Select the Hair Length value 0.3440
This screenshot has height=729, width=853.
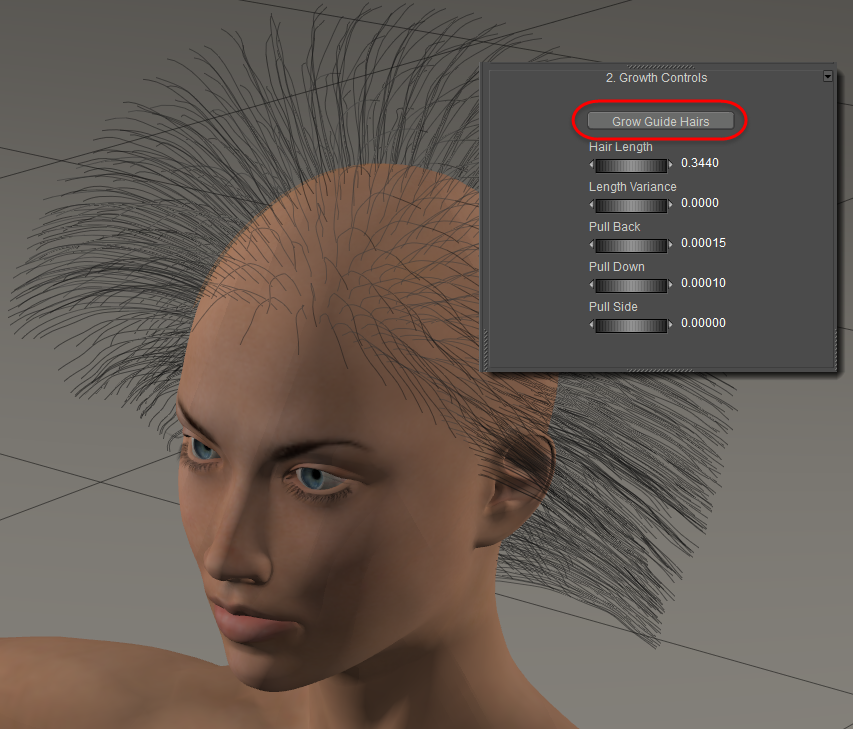pos(699,163)
